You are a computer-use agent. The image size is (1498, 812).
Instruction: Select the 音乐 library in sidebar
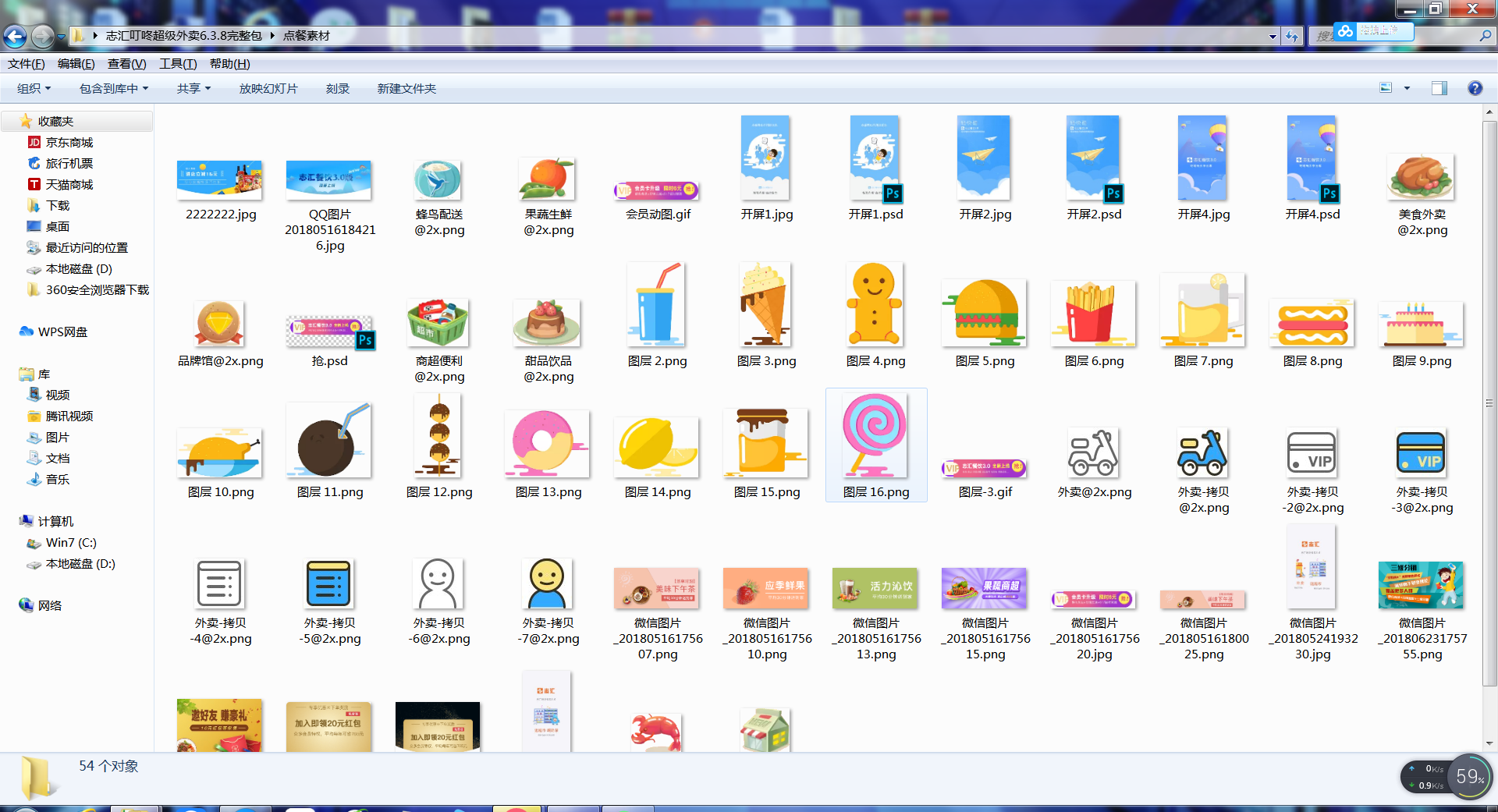coord(56,479)
